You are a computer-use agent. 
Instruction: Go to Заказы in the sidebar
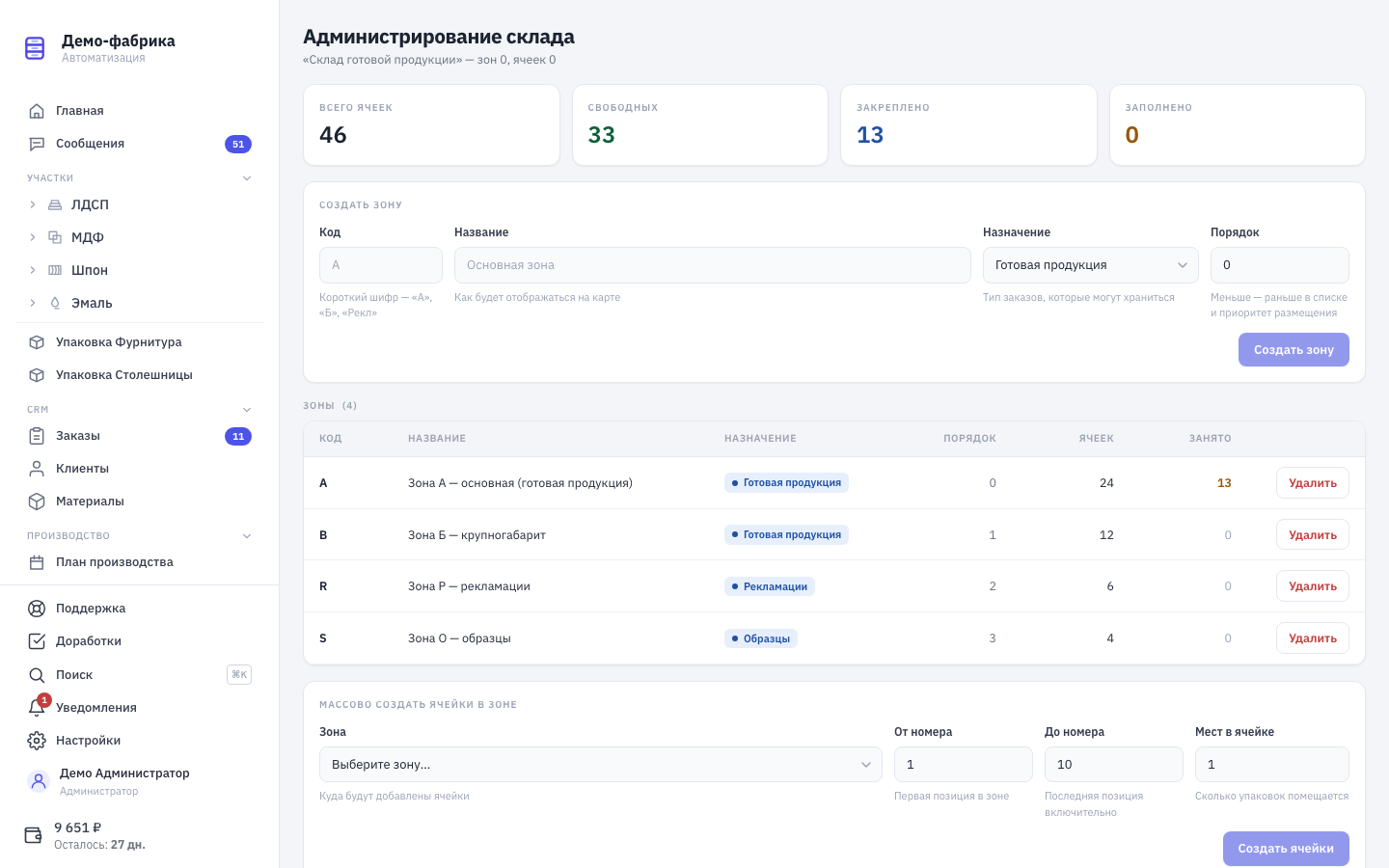coord(140,436)
